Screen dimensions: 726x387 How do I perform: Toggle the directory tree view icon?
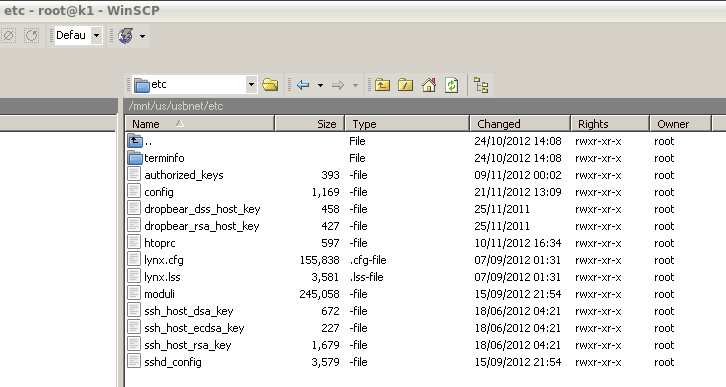click(481, 85)
